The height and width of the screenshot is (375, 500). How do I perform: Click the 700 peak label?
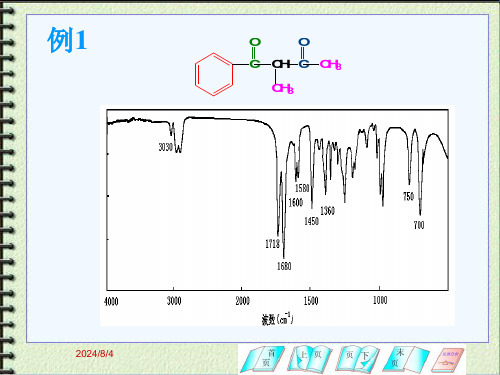coord(419,225)
